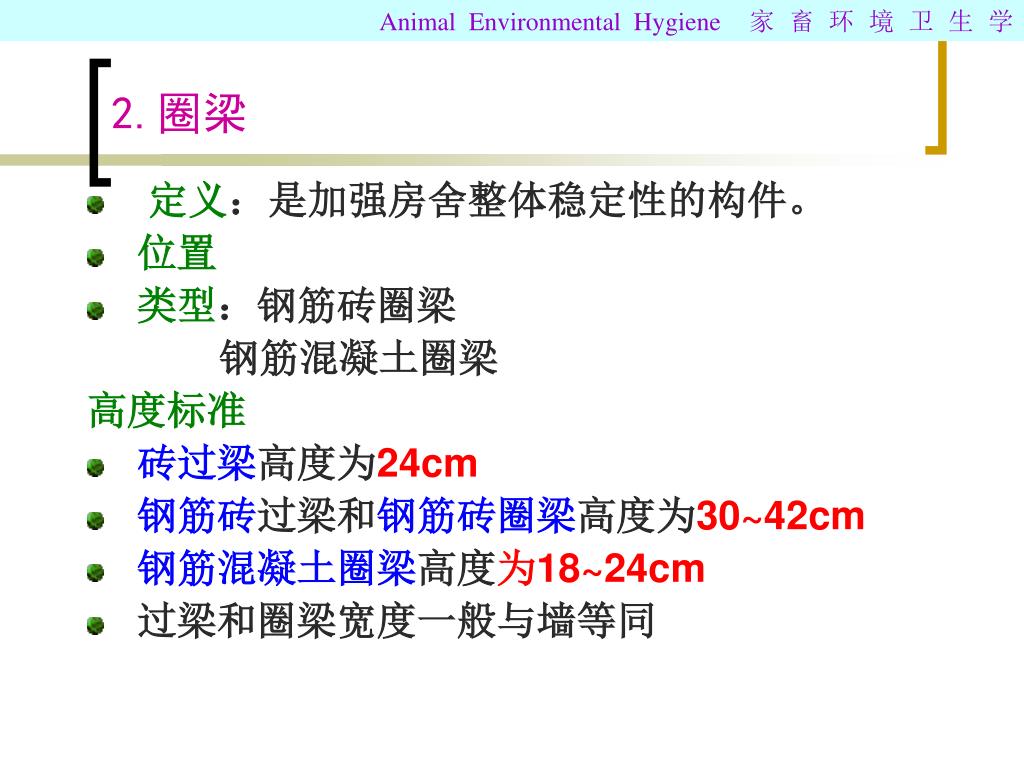Click the green bullet beside '过梁和圈梁宽度' line
The image size is (1024, 768).
tap(96, 626)
